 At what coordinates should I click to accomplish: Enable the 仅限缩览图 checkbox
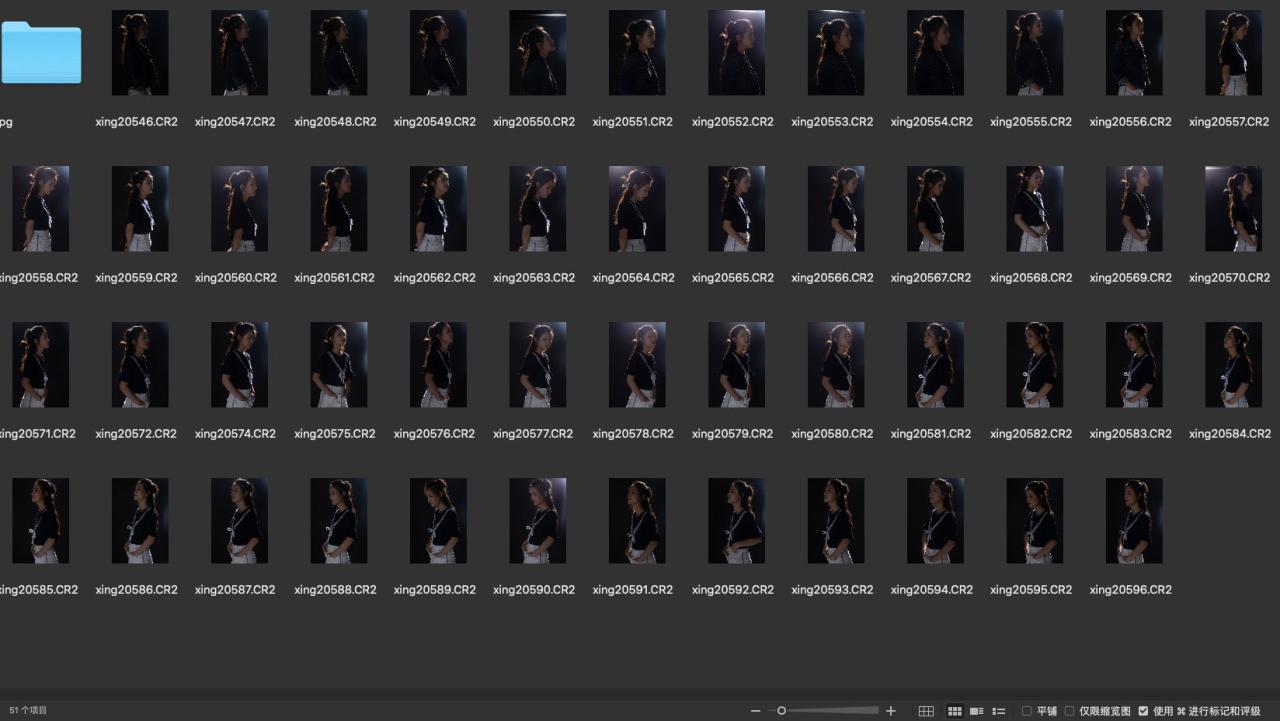pyautogui.click(x=1069, y=711)
